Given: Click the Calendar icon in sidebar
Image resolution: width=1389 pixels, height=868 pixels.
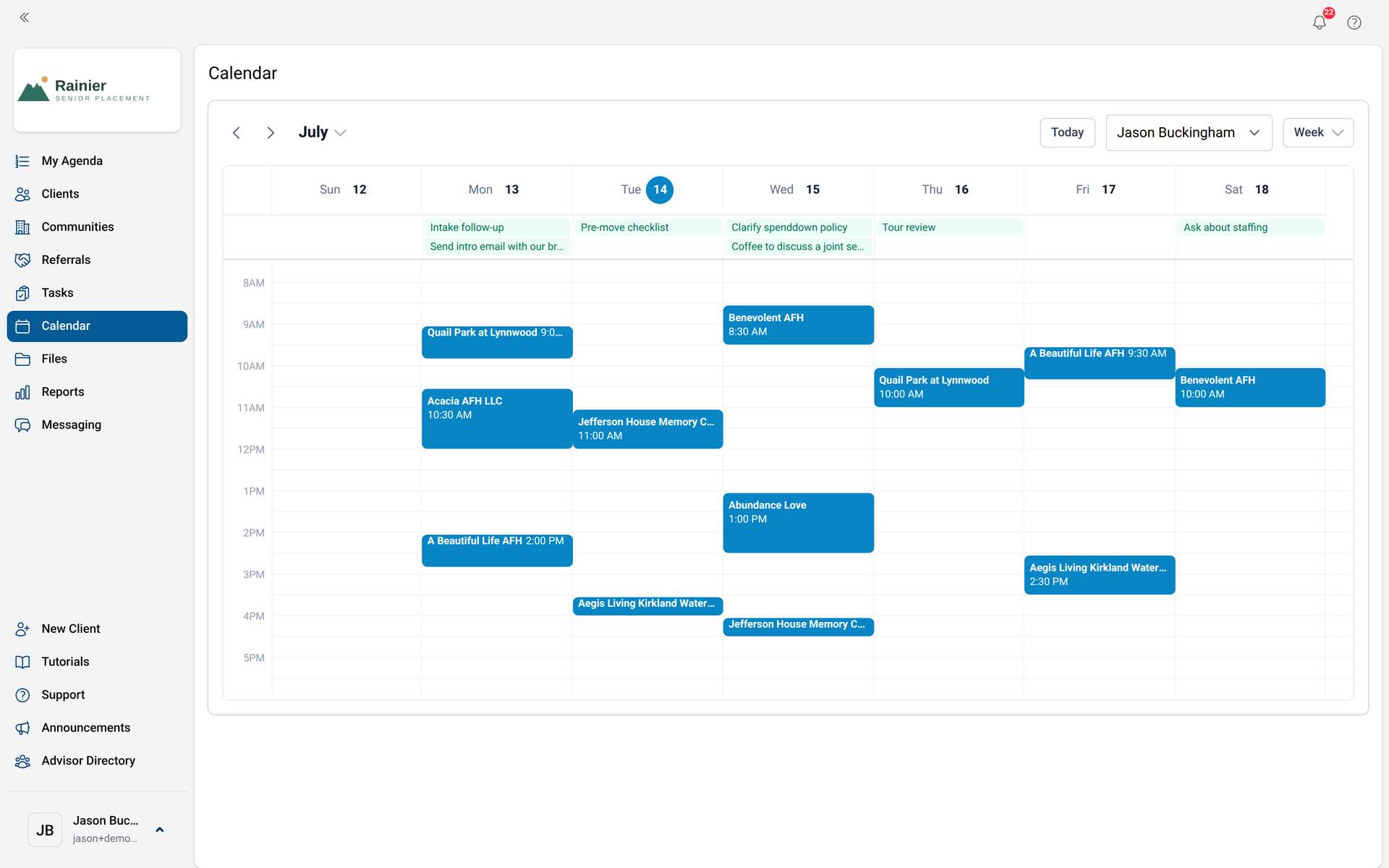Looking at the screenshot, I should pyautogui.click(x=22, y=326).
